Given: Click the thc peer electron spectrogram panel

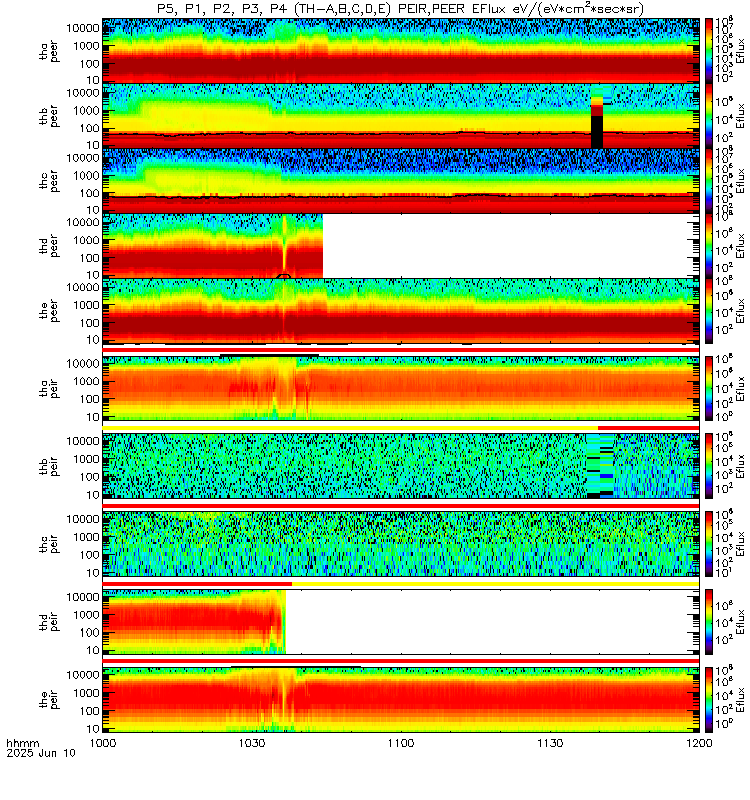Looking at the screenshot, I should coord(401,181).
